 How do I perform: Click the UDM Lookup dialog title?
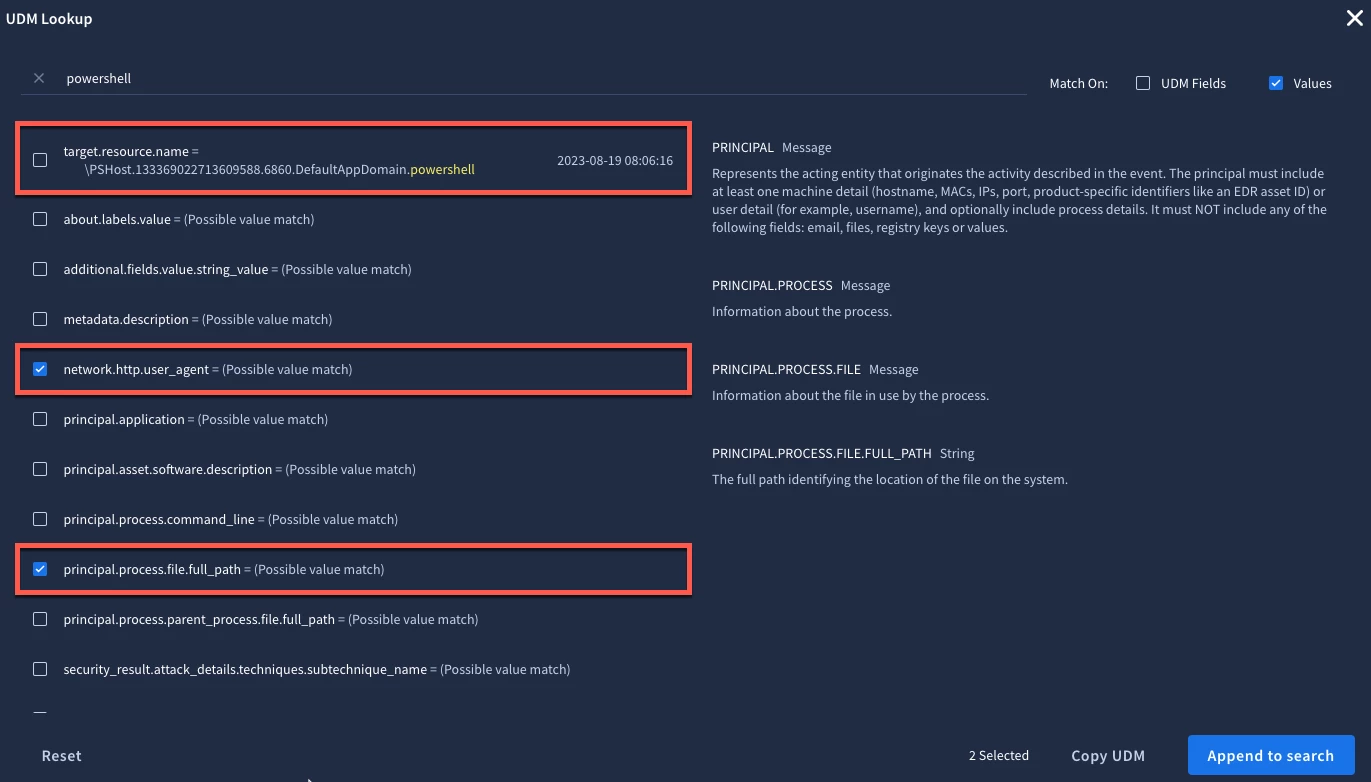pos(49,18)
